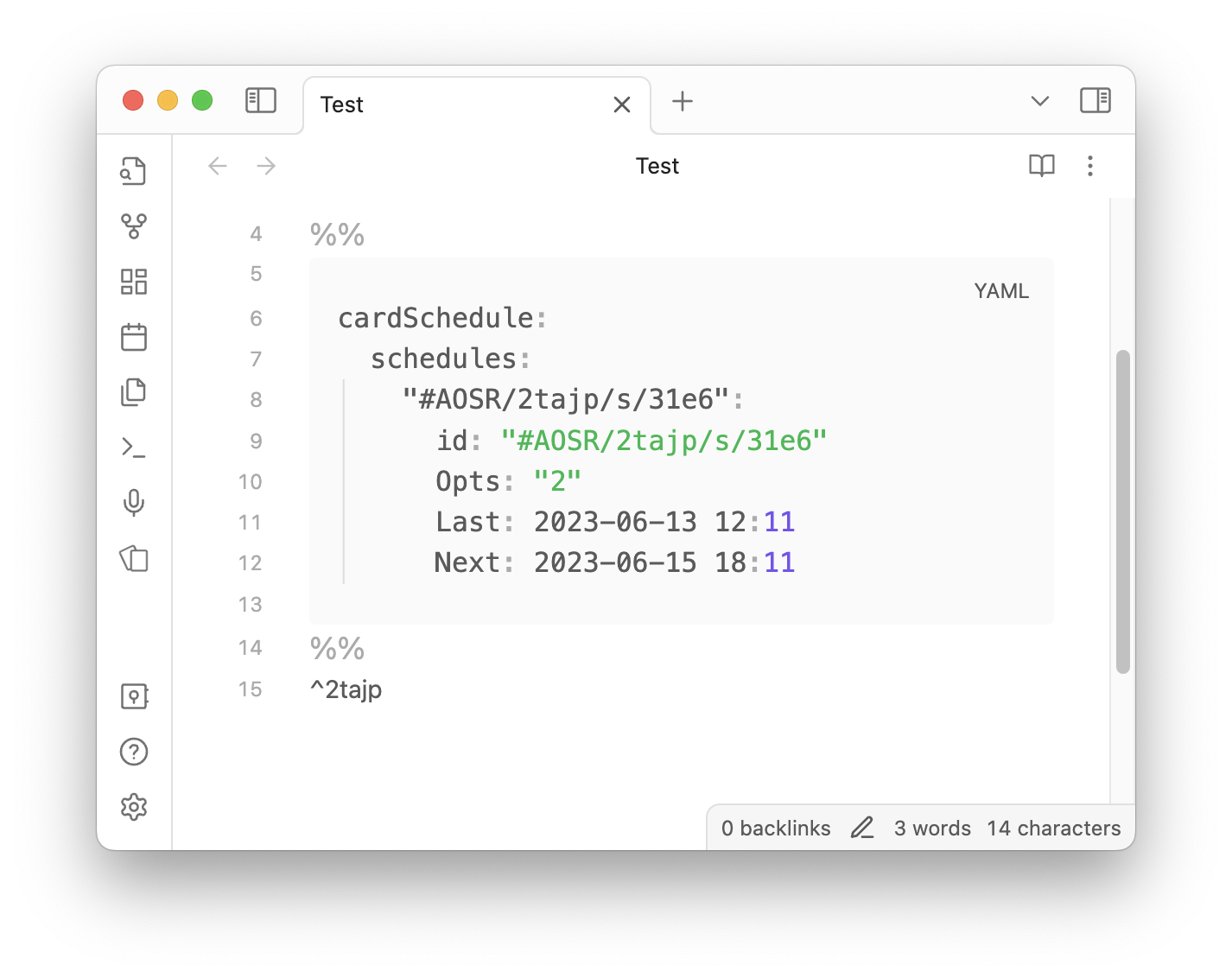Open the note options menu
The width and height of the screenshot is (1232, 978).
click(x=1090, y=166)
